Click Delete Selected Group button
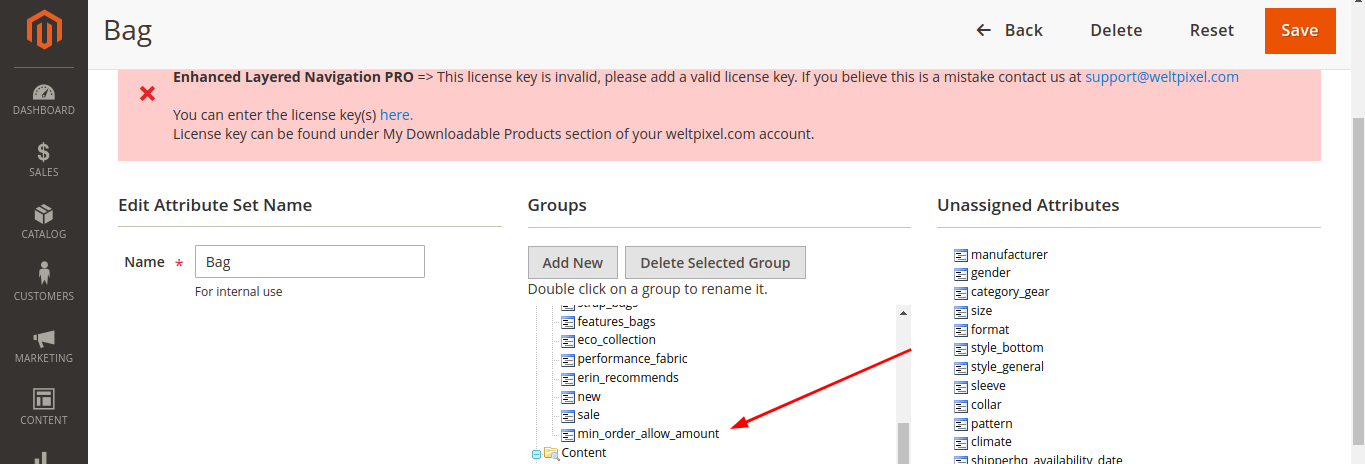 click(x=715, y=263)
